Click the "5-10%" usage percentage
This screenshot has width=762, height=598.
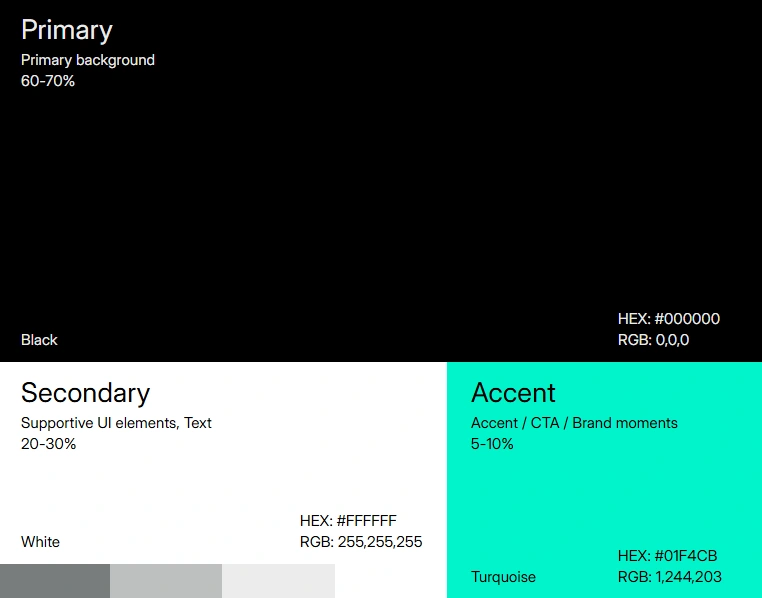point(492,444)
